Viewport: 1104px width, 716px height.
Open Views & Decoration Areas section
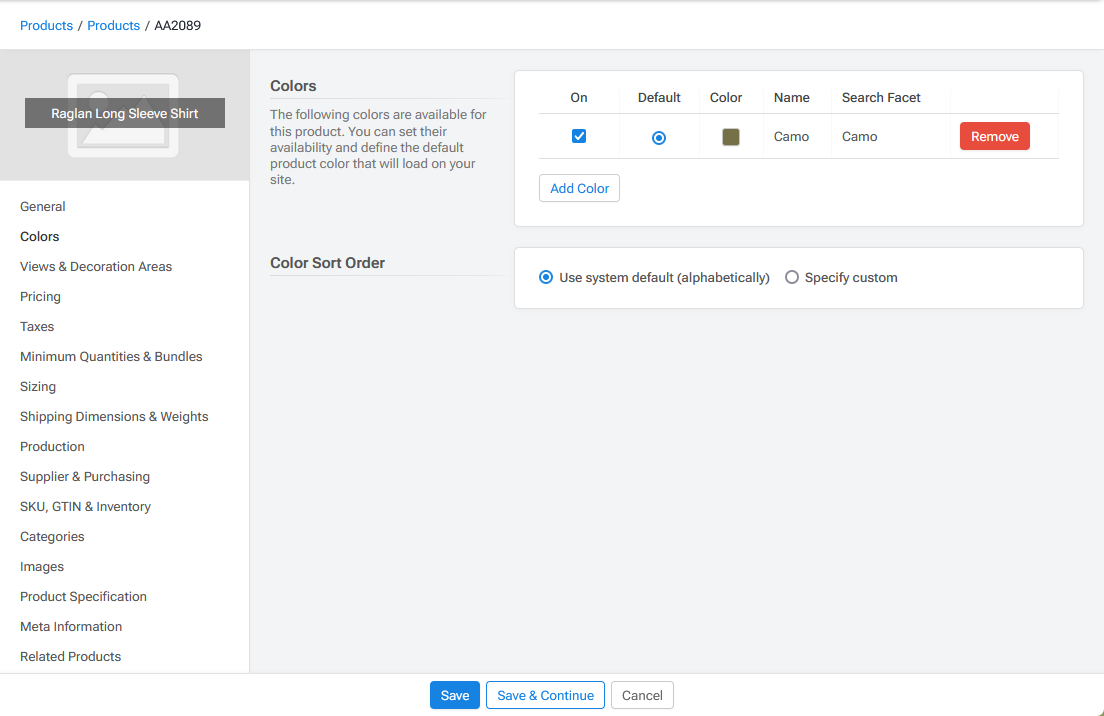tap(96, 267)
